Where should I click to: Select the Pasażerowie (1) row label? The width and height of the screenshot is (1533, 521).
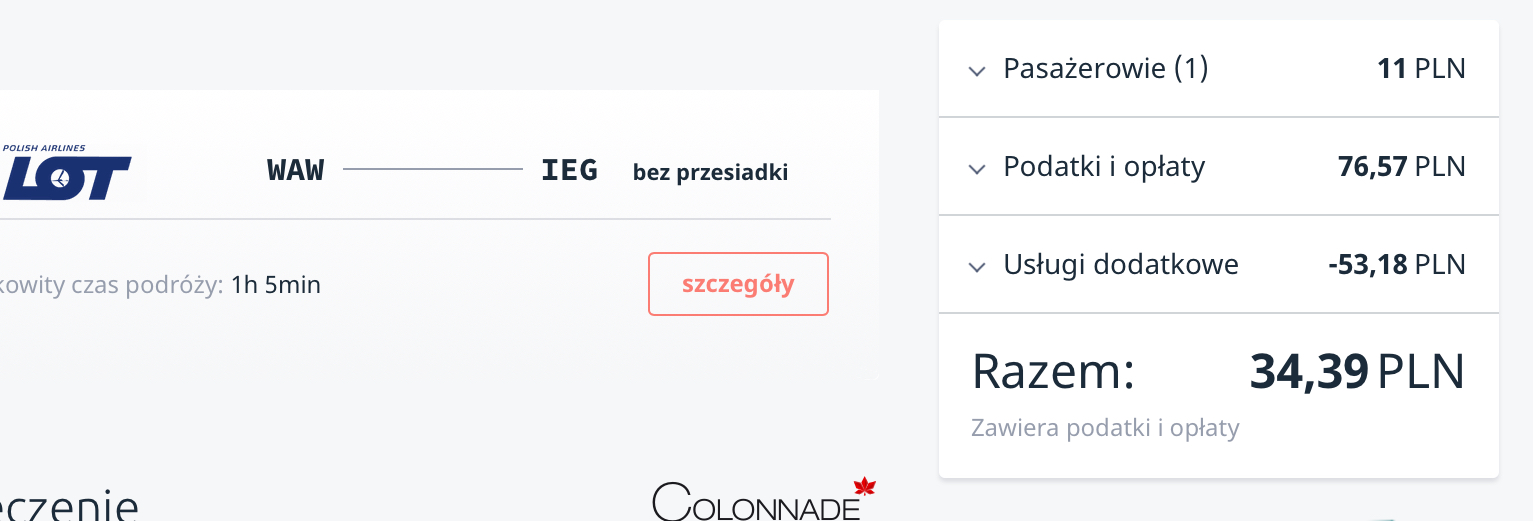click(1106, 69)
